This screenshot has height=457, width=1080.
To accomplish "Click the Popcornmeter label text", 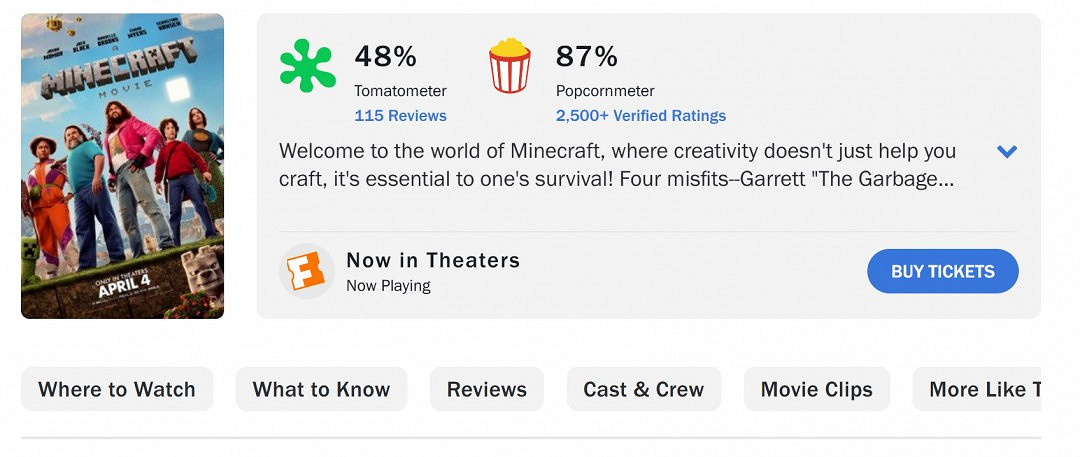I will (x=605, y=91).
